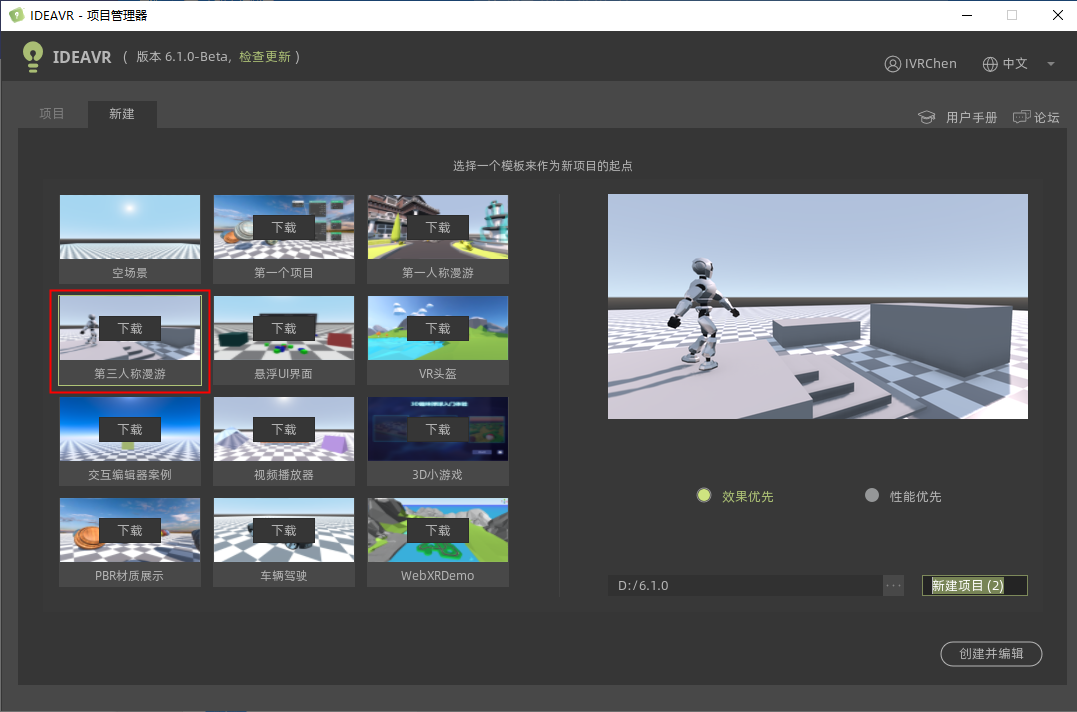The image size is (1077, 712).
Task: Click the IVRChen username
Action: pos(931,64)
